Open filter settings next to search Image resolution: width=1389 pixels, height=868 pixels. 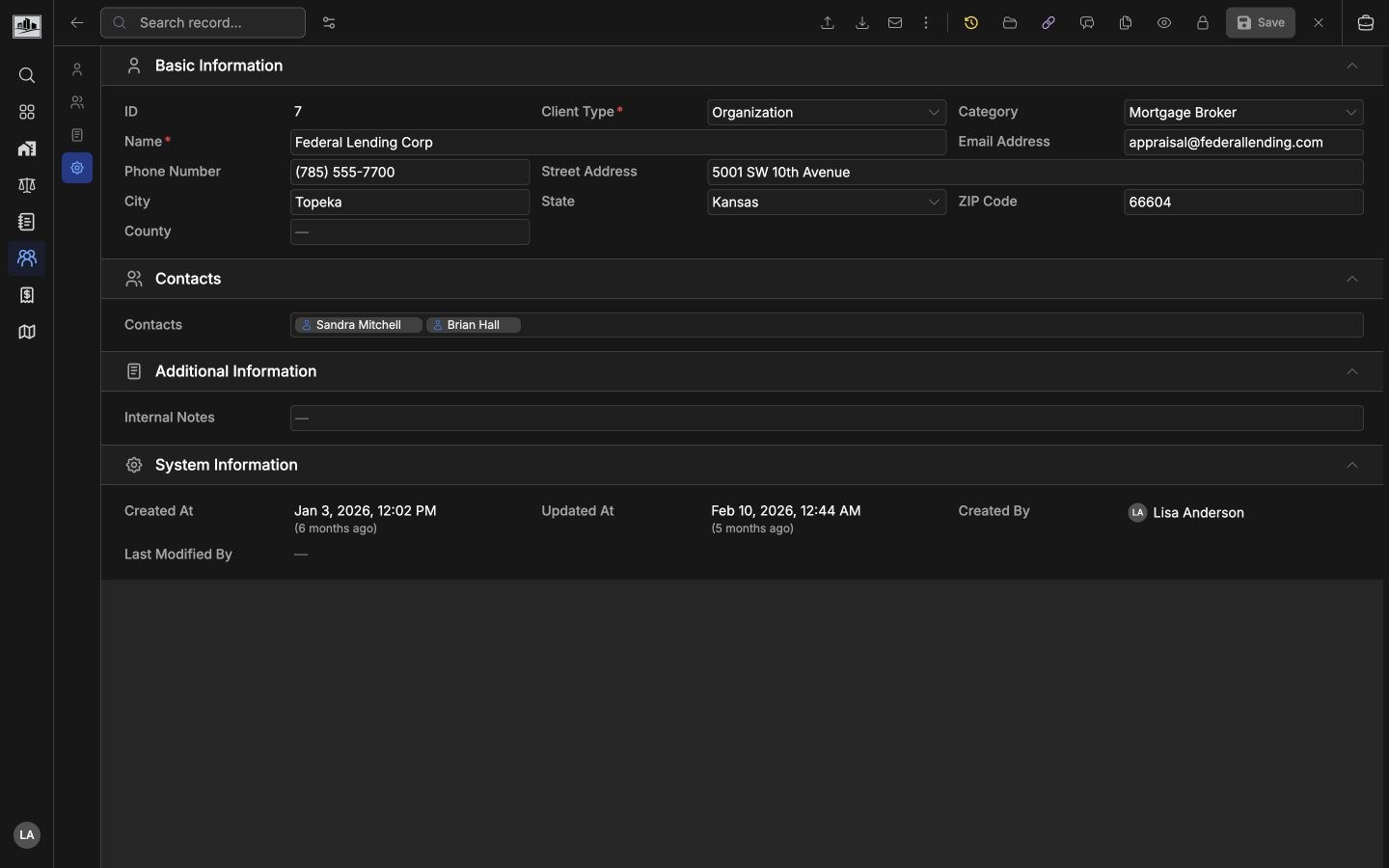pos(329,23)
